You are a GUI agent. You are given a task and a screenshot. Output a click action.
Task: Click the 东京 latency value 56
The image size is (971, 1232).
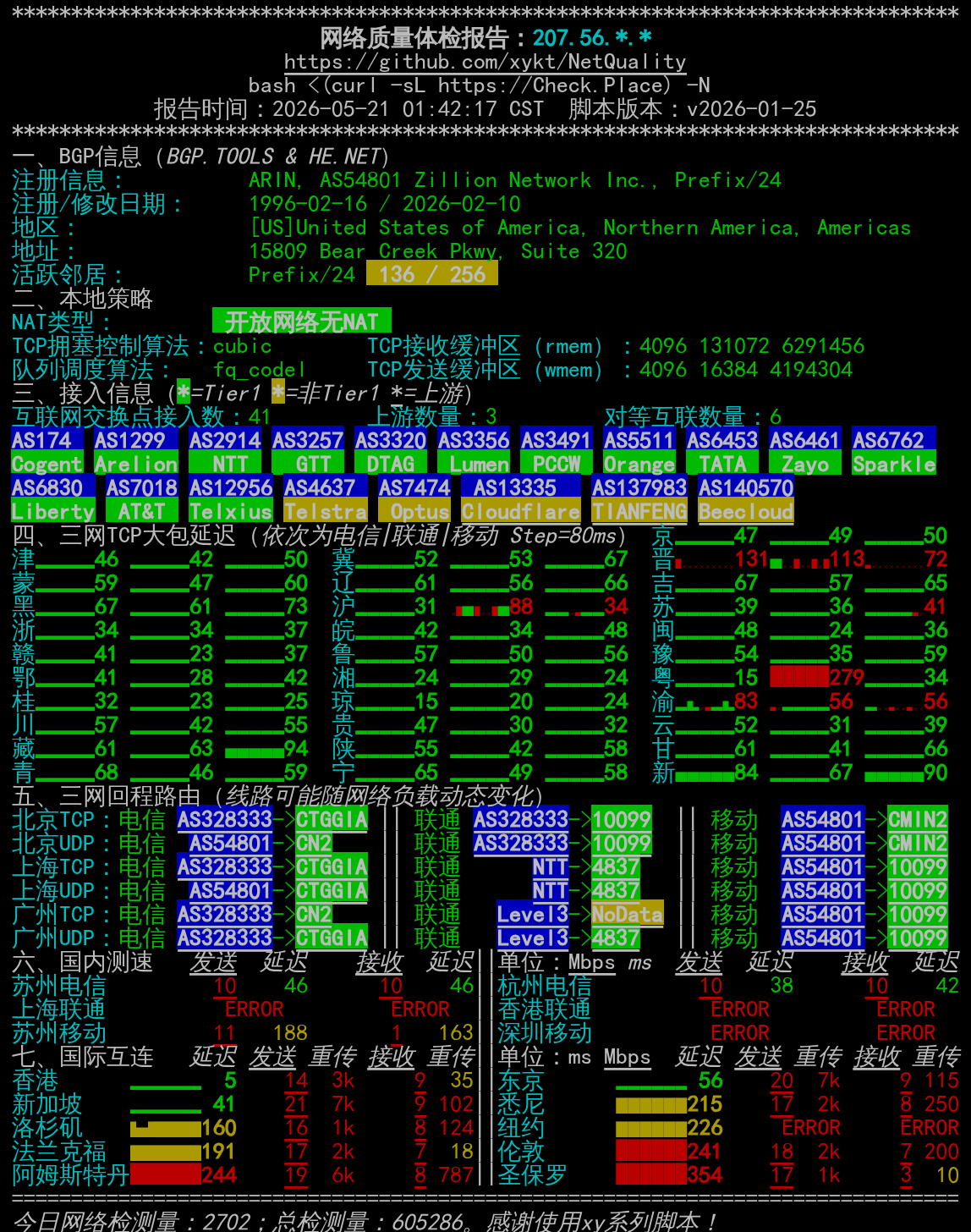pyautogui.click(x=710, y=1081)
